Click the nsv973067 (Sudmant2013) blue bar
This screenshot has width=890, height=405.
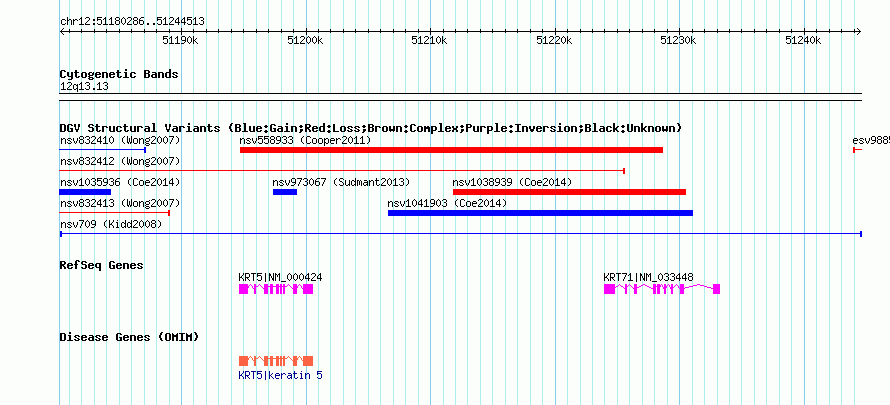(x=285, y=192)
